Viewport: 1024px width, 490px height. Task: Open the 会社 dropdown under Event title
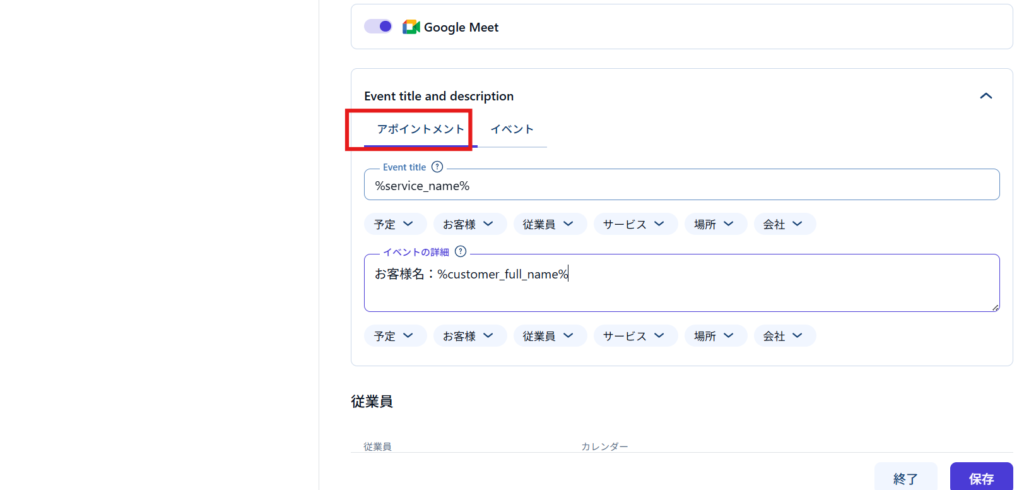(x=784, y=225)
